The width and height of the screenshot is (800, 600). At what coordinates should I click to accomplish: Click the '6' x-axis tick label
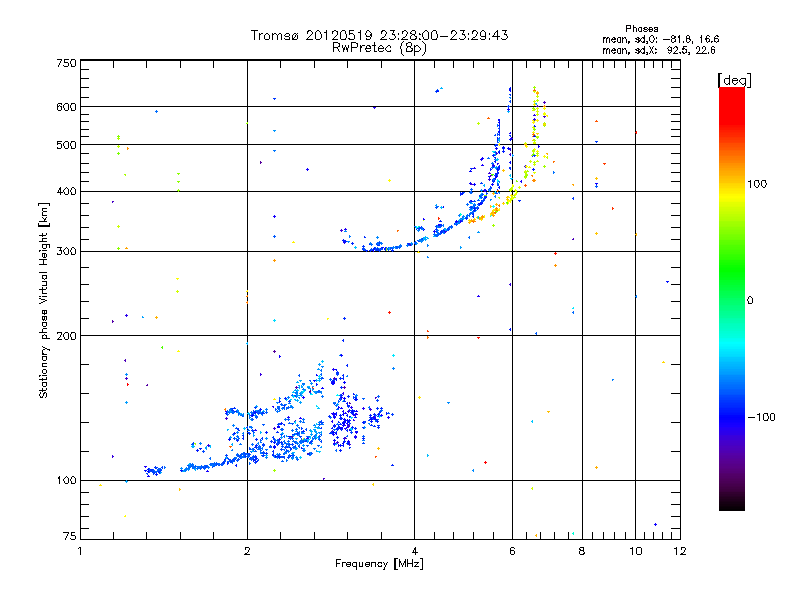click(x=512, y=551)
